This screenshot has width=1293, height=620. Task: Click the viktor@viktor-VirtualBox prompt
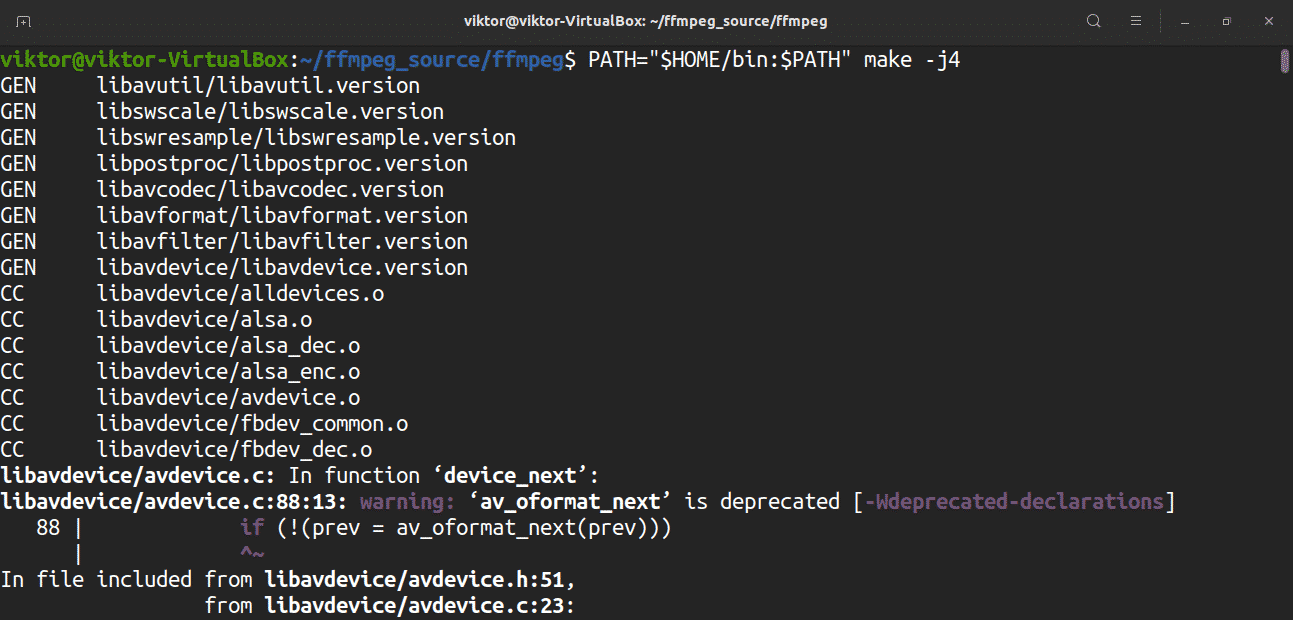144,60
